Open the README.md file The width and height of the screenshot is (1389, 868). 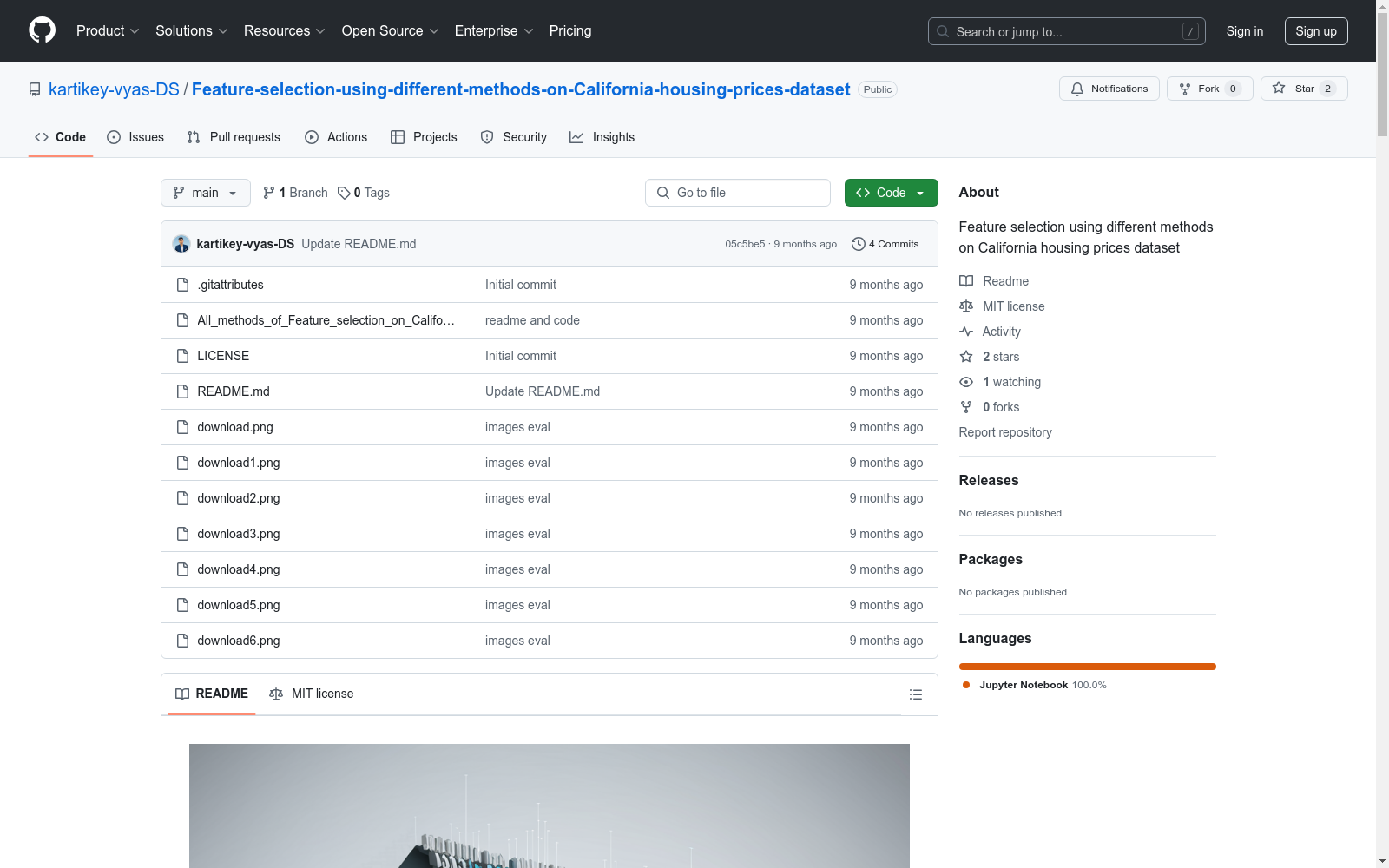tap(233, 391)
